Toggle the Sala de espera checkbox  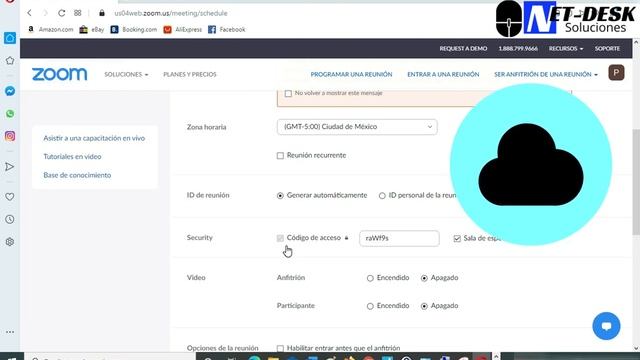coord(457,238)
